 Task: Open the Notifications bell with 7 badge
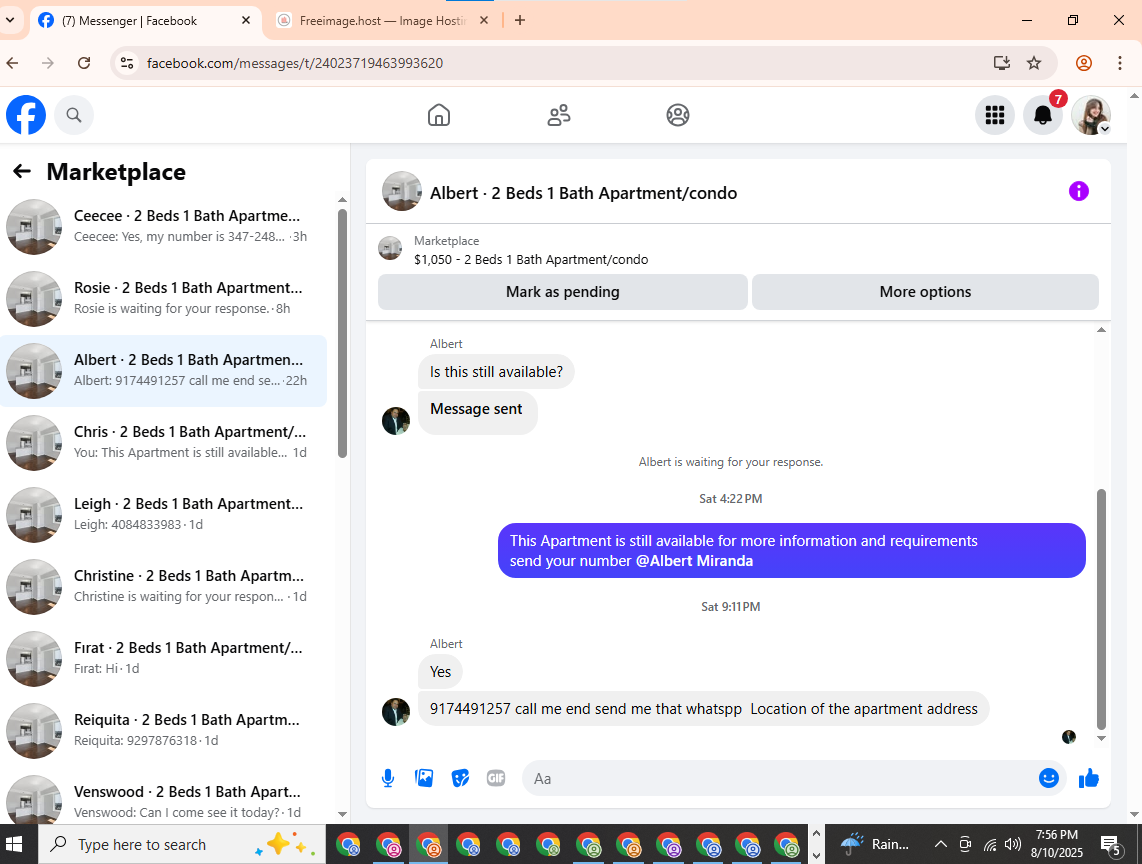pyautogui.click(x=1043, y=115)
